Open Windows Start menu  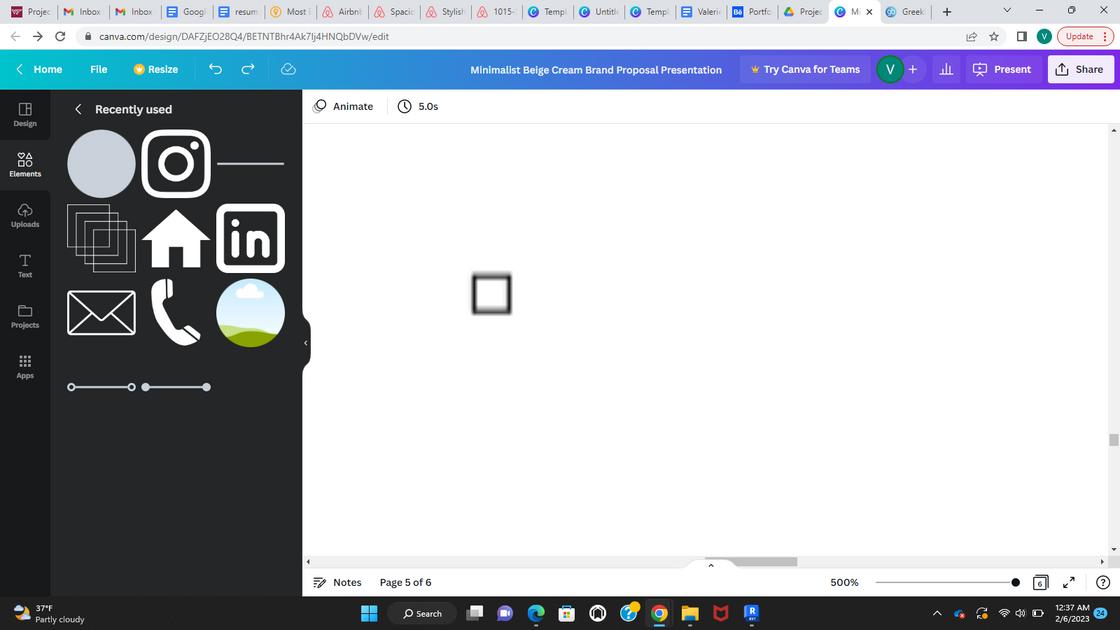[369, 614]
